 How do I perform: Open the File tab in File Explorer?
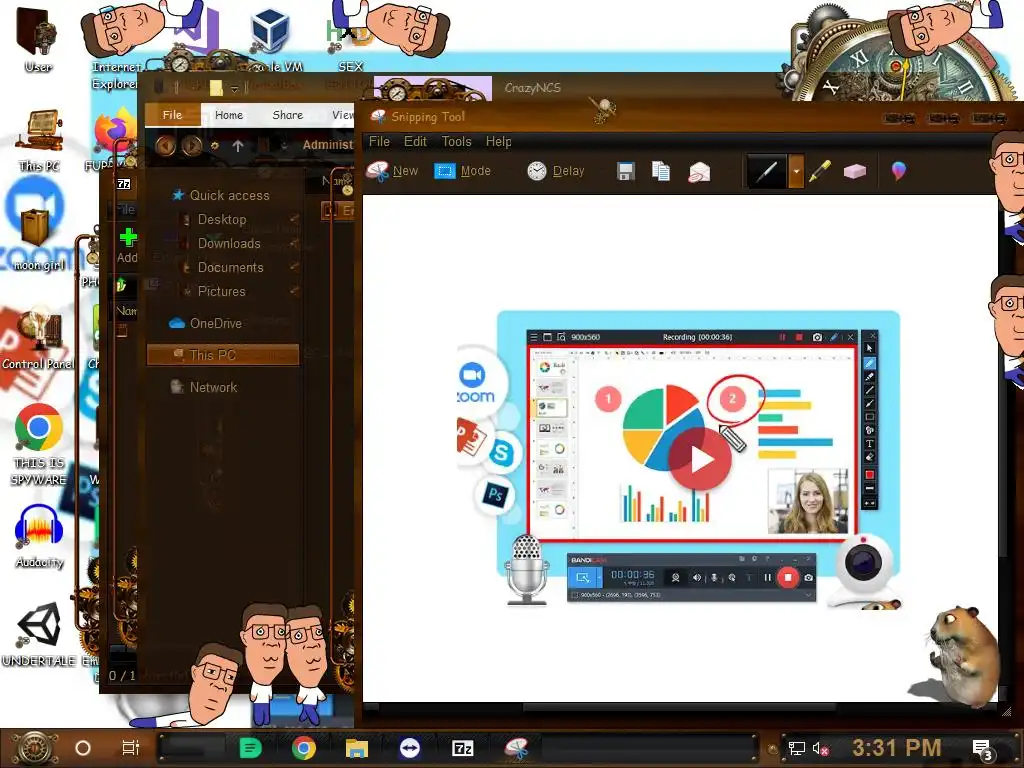(172, 115)
